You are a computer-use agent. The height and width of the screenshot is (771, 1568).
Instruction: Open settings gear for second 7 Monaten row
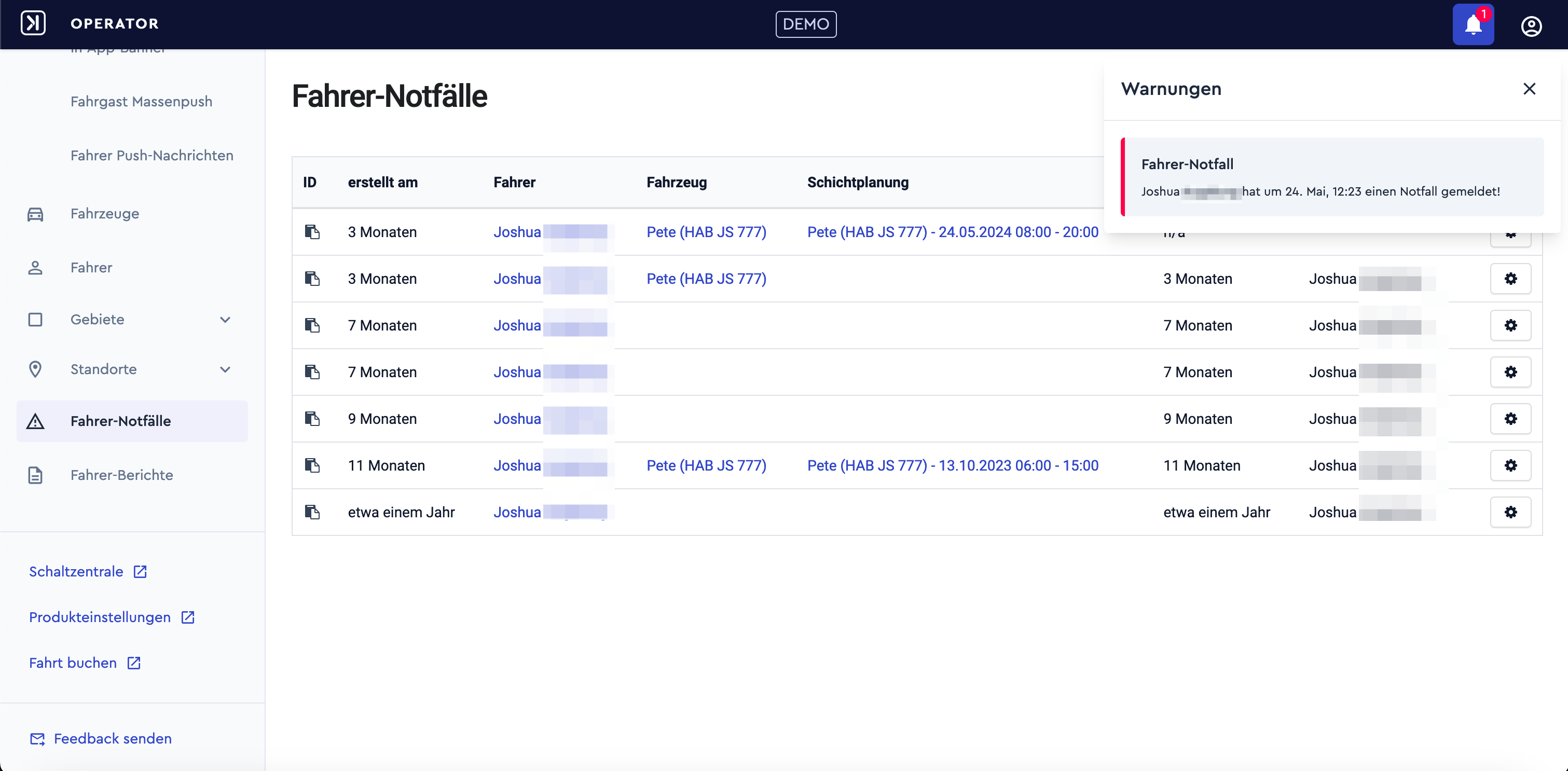coord(1510,372)
